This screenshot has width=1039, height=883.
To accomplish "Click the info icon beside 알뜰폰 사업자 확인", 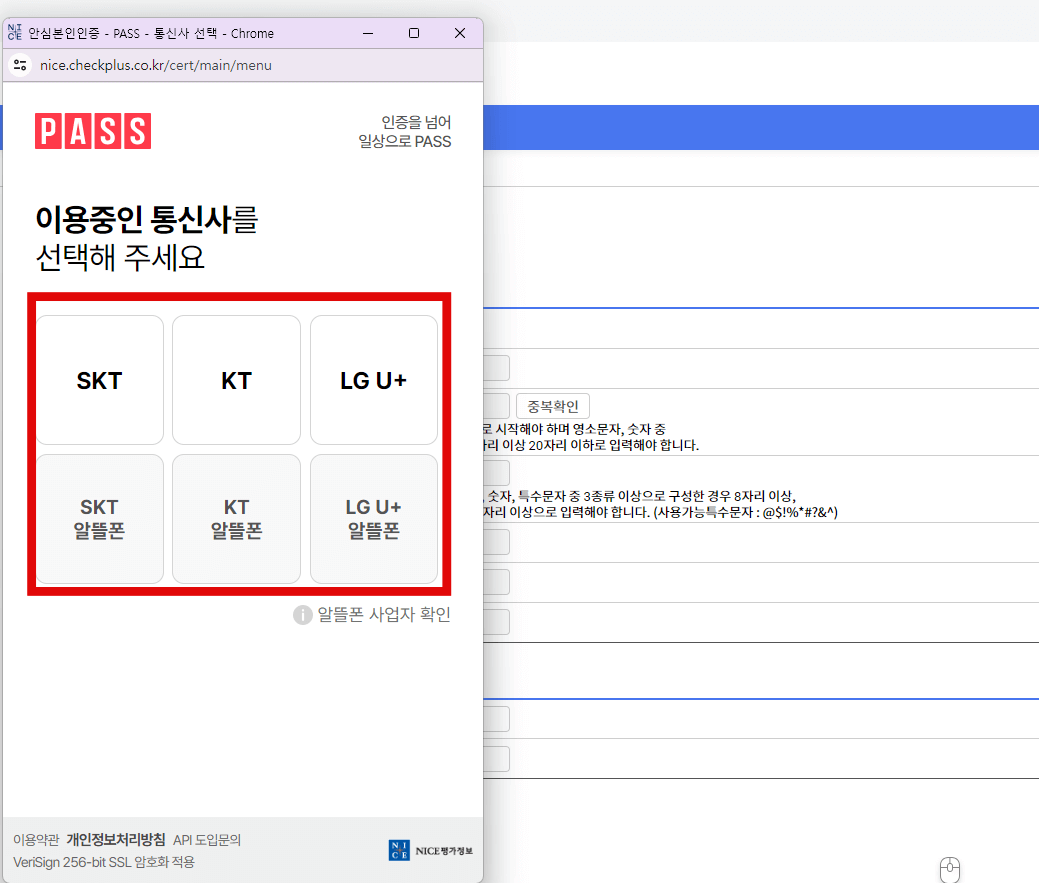I will (x=302, y=614).
